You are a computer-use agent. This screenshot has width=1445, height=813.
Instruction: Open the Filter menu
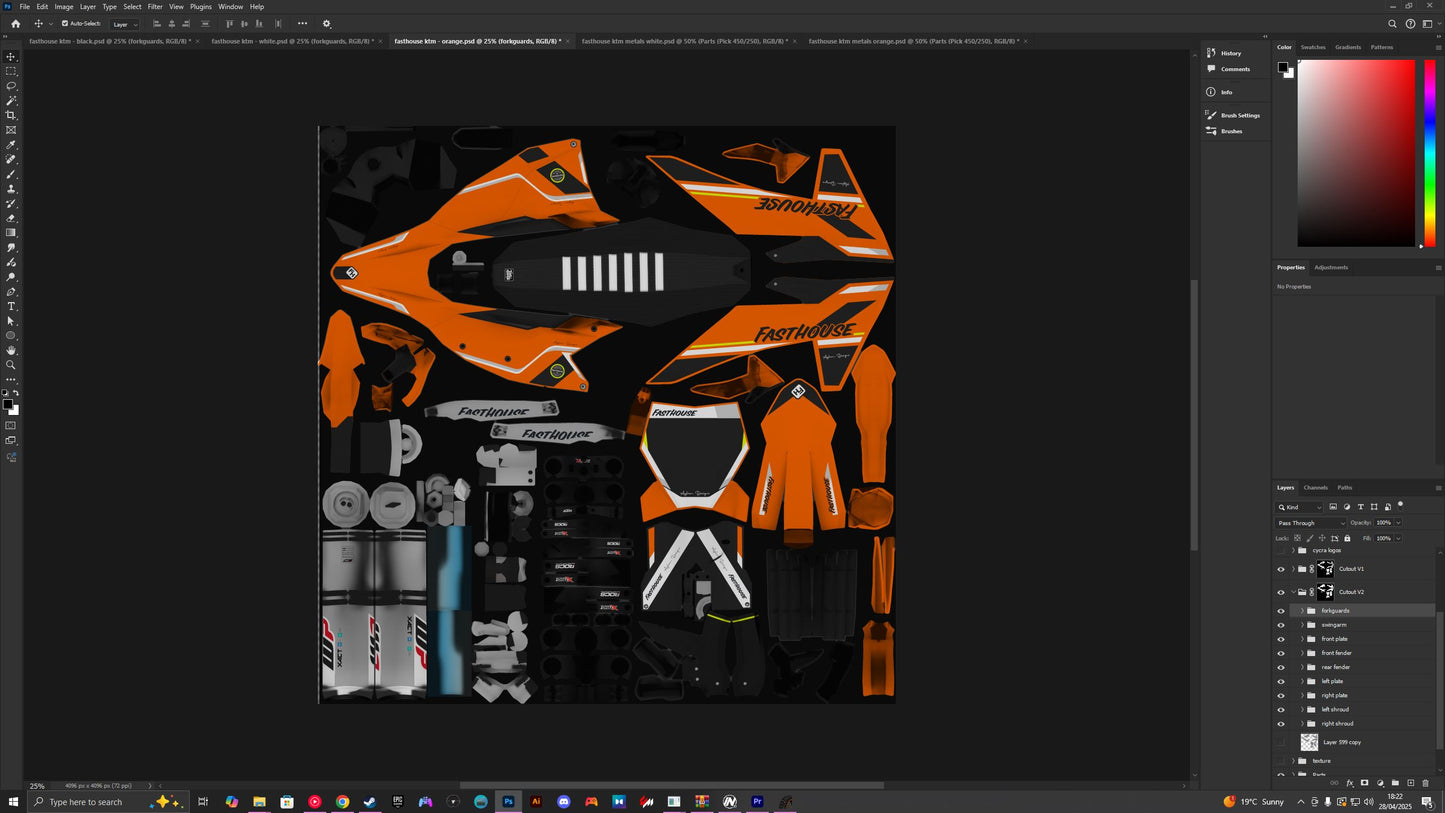point(154,6)
